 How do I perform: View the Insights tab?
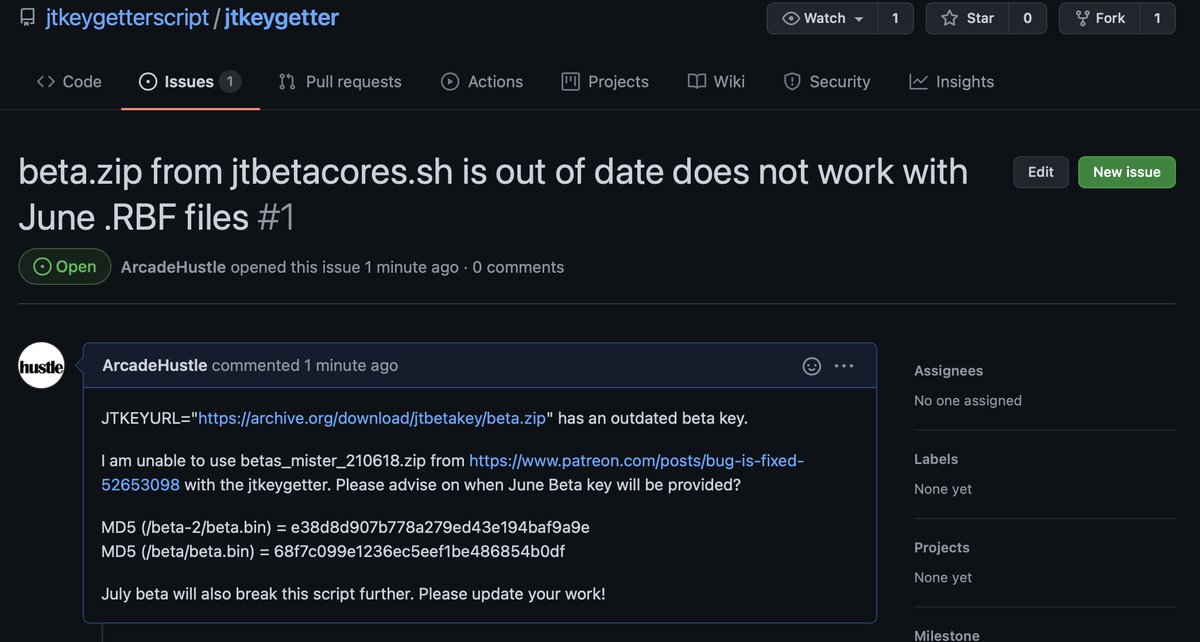951,82
